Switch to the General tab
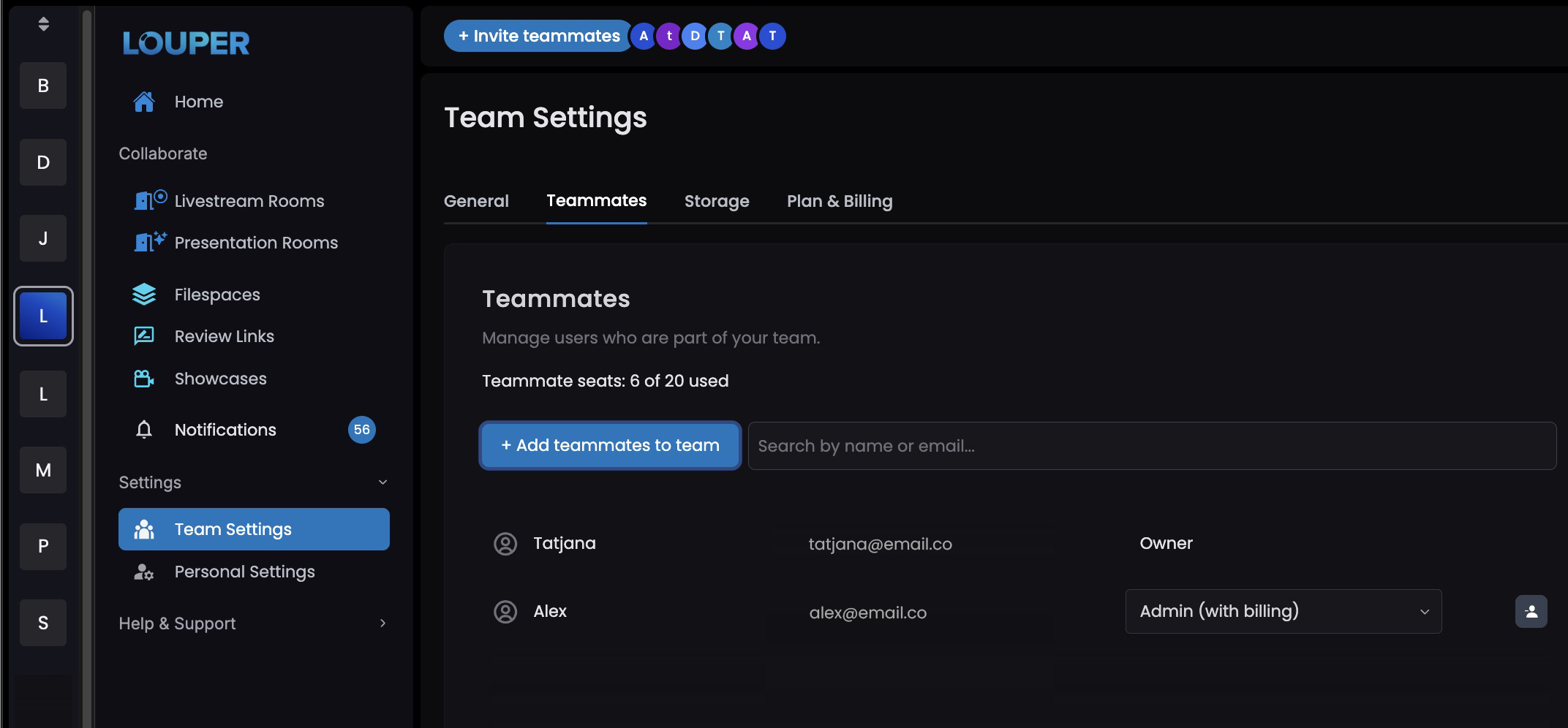 click(x=476, y=201)
